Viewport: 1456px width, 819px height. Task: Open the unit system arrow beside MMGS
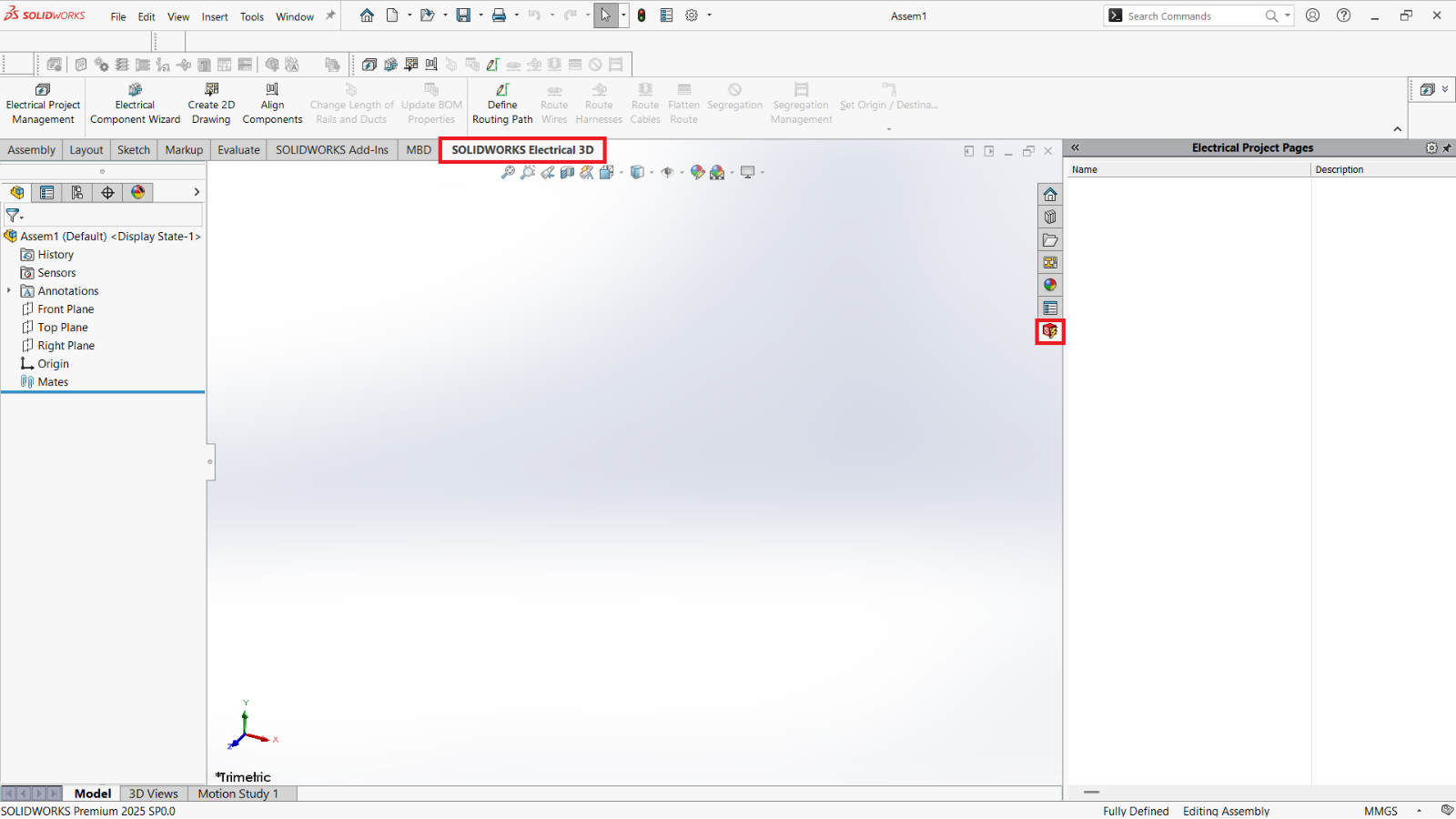(x=1419, y=811)
